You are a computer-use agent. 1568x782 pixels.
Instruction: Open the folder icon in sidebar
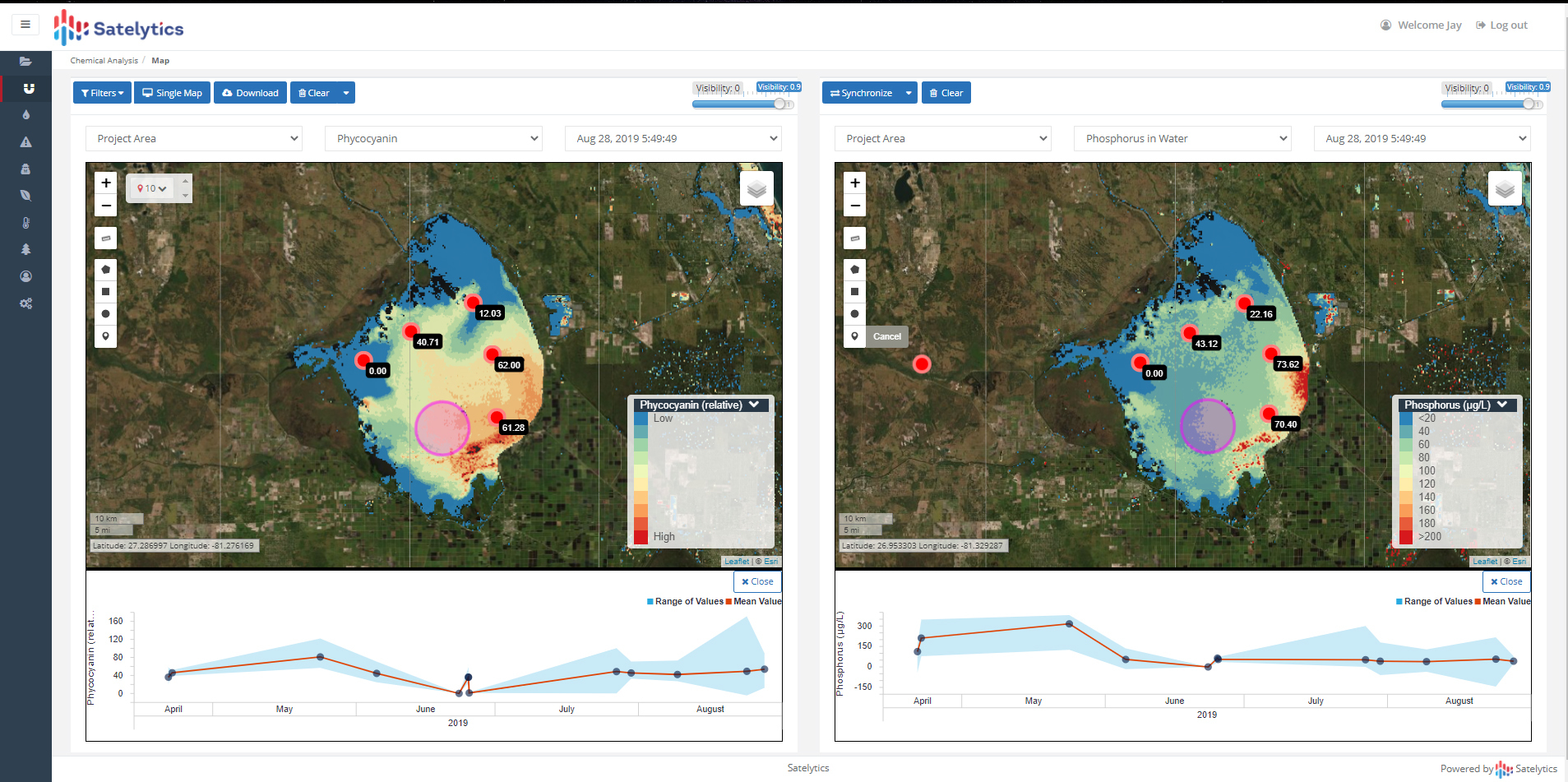(25, 62)
